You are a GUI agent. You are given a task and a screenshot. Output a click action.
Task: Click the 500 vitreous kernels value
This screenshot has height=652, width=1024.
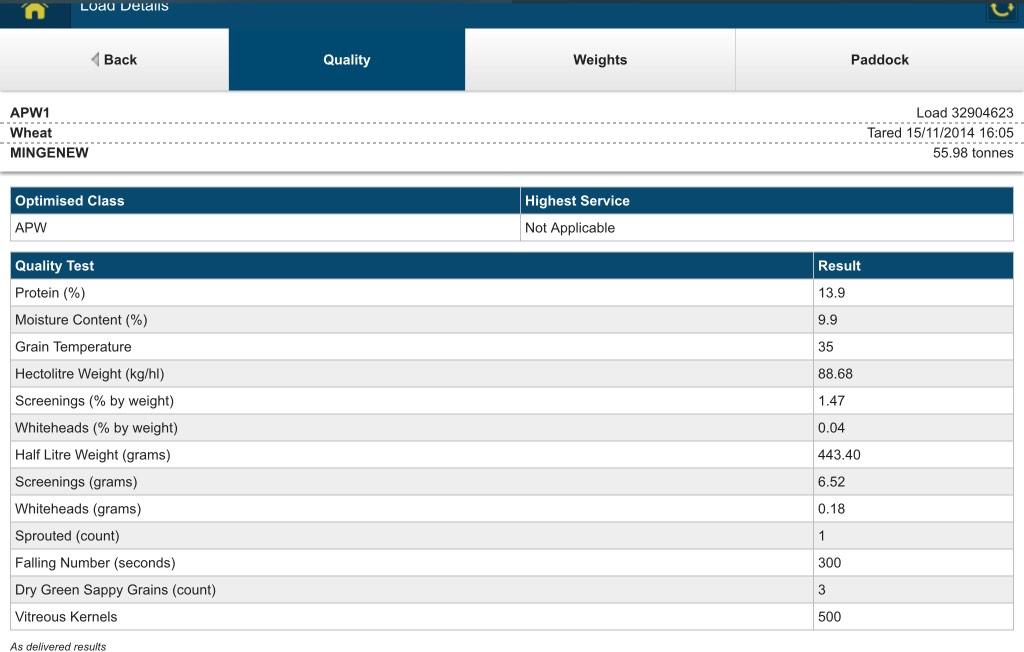pos(829,617)
